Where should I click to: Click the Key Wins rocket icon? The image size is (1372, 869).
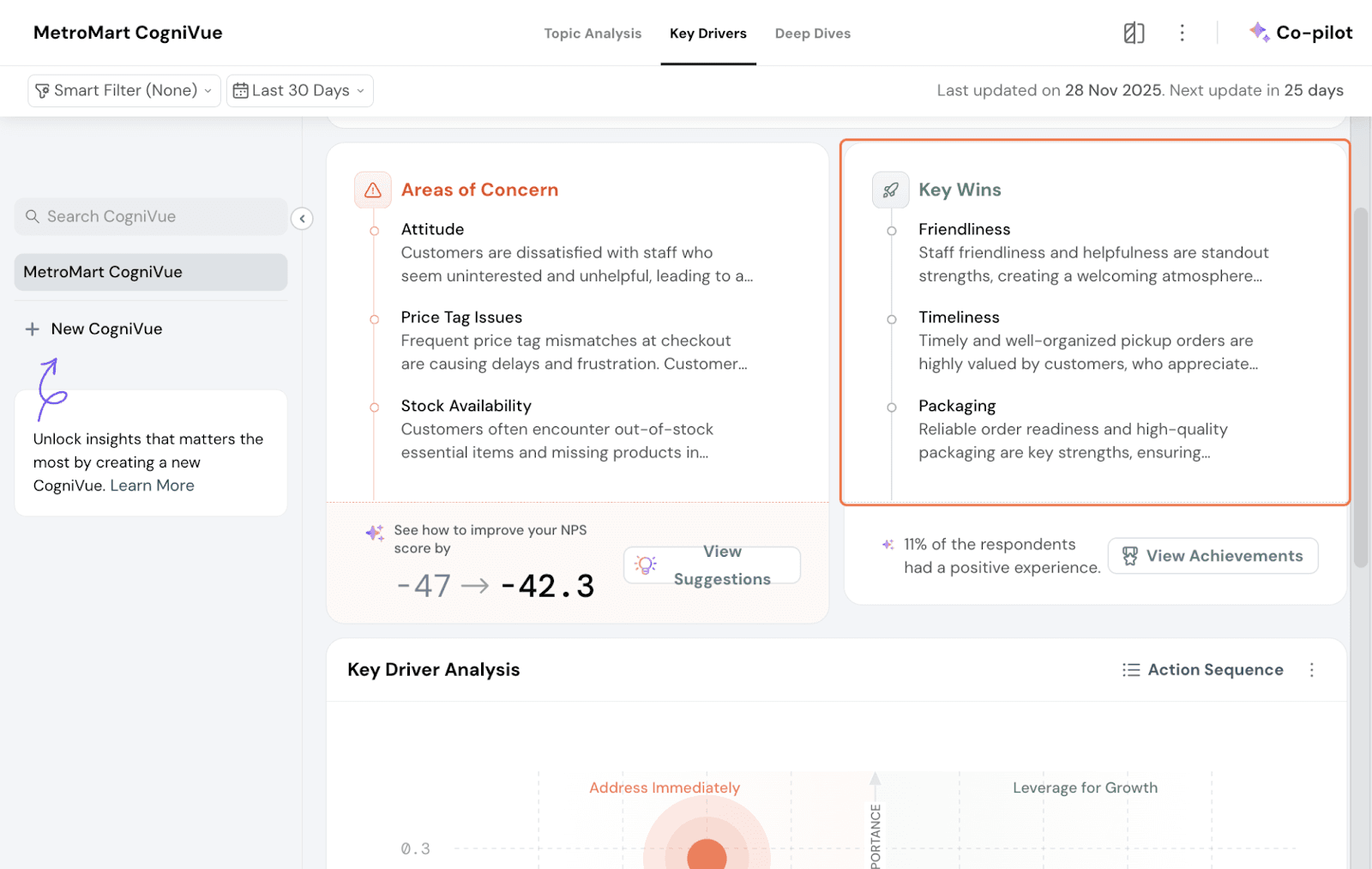(890, 190)
